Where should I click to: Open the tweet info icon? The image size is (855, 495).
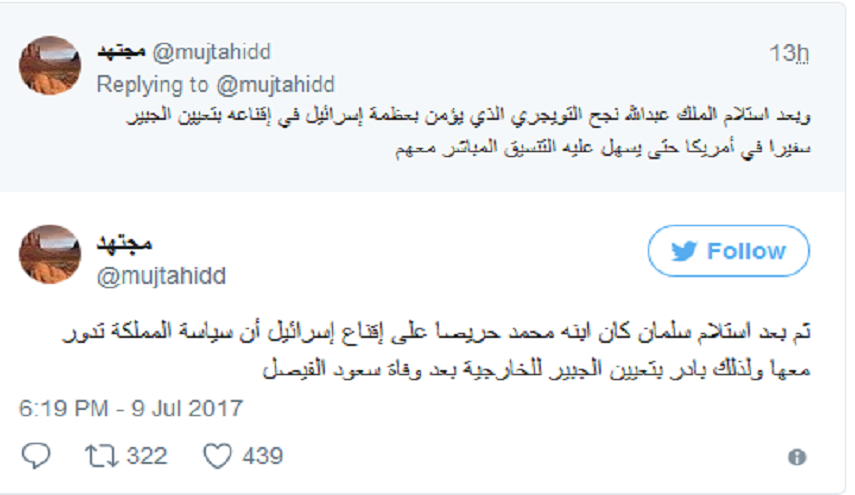(x=797, y=457)
